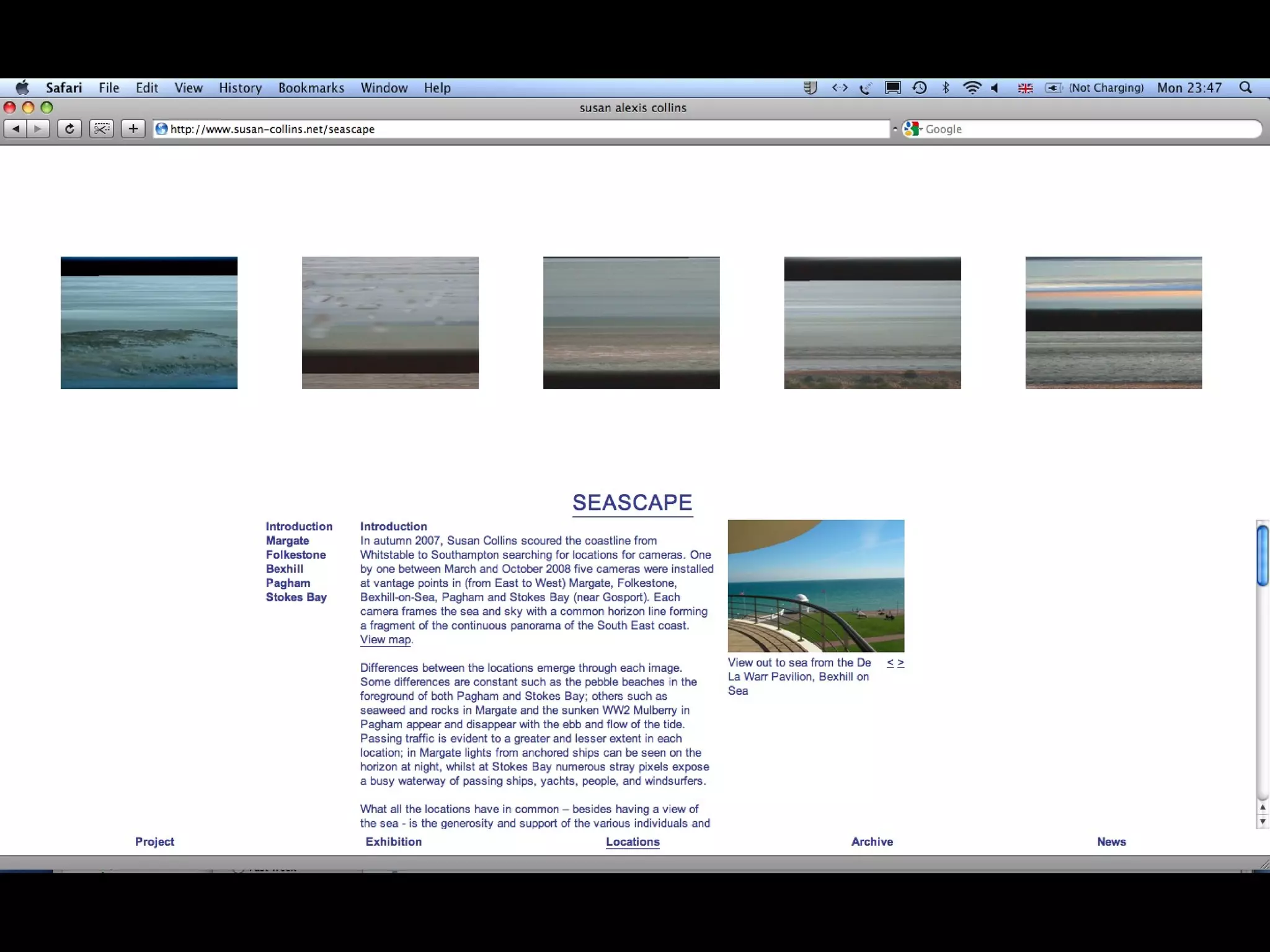Open the Bluetooth status icon
The width and height of the screenshot is (1270, 952).
tap(946, 88)
